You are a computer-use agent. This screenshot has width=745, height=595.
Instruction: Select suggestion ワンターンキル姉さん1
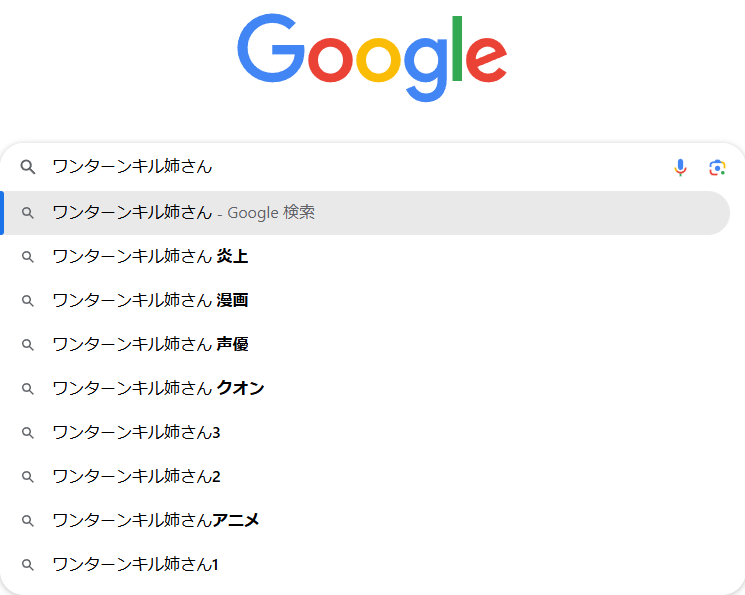[365, 564]
